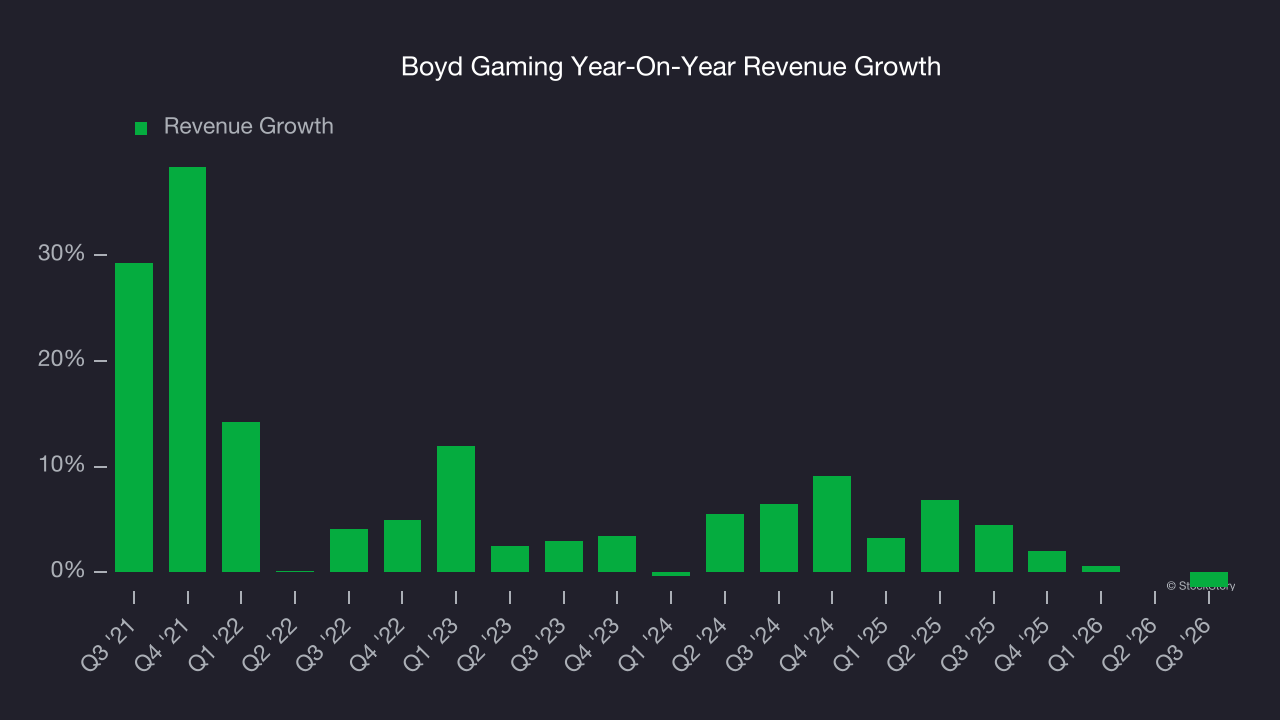Select the x-axis label Q3 '22
Image resolution: width=1280 pixels, height=720 pixels.
[x=324, y=645]
